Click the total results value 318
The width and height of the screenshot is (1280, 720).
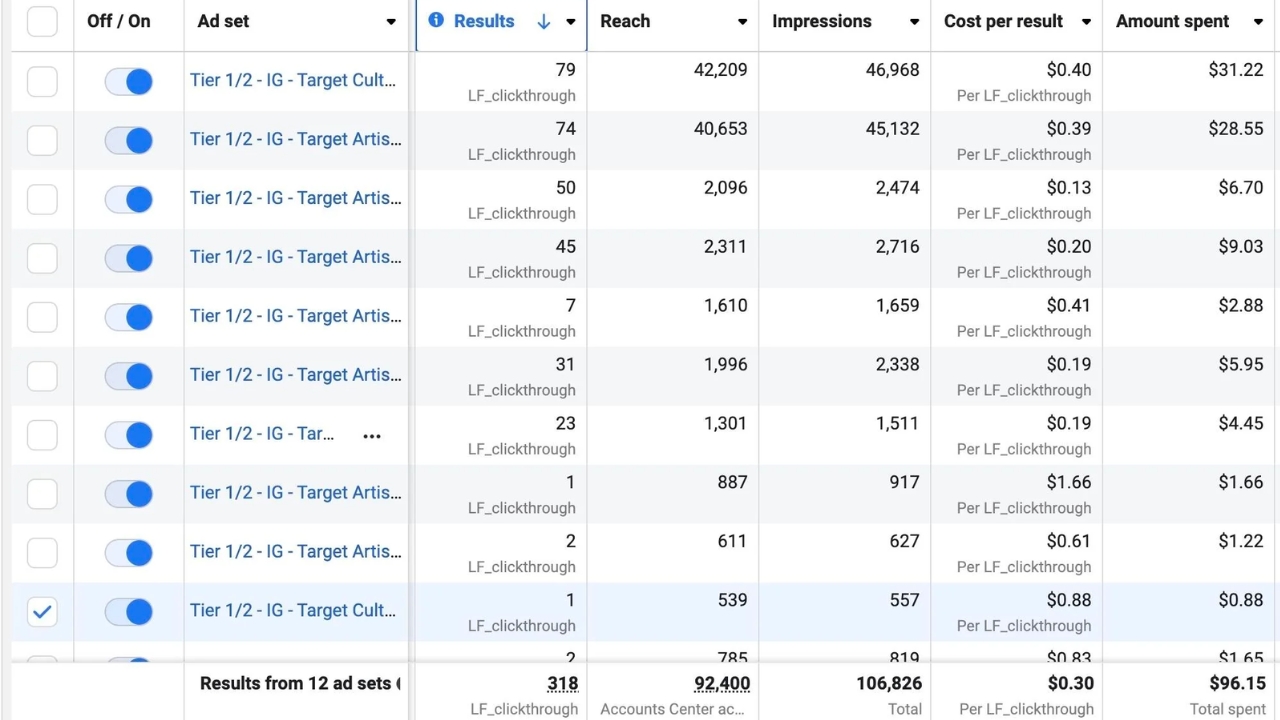(562, 684)
